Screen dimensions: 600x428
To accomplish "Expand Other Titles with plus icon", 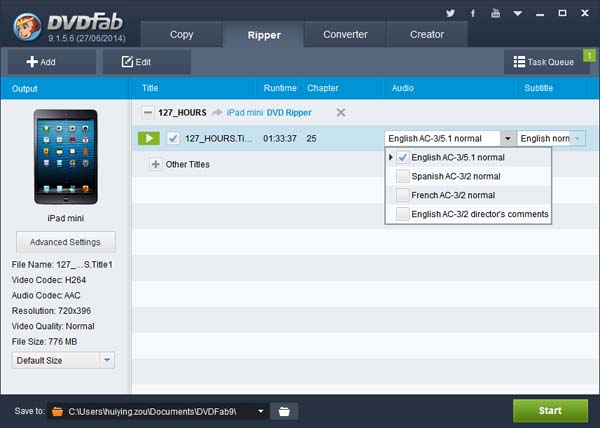I will click(x=155, y=164).
